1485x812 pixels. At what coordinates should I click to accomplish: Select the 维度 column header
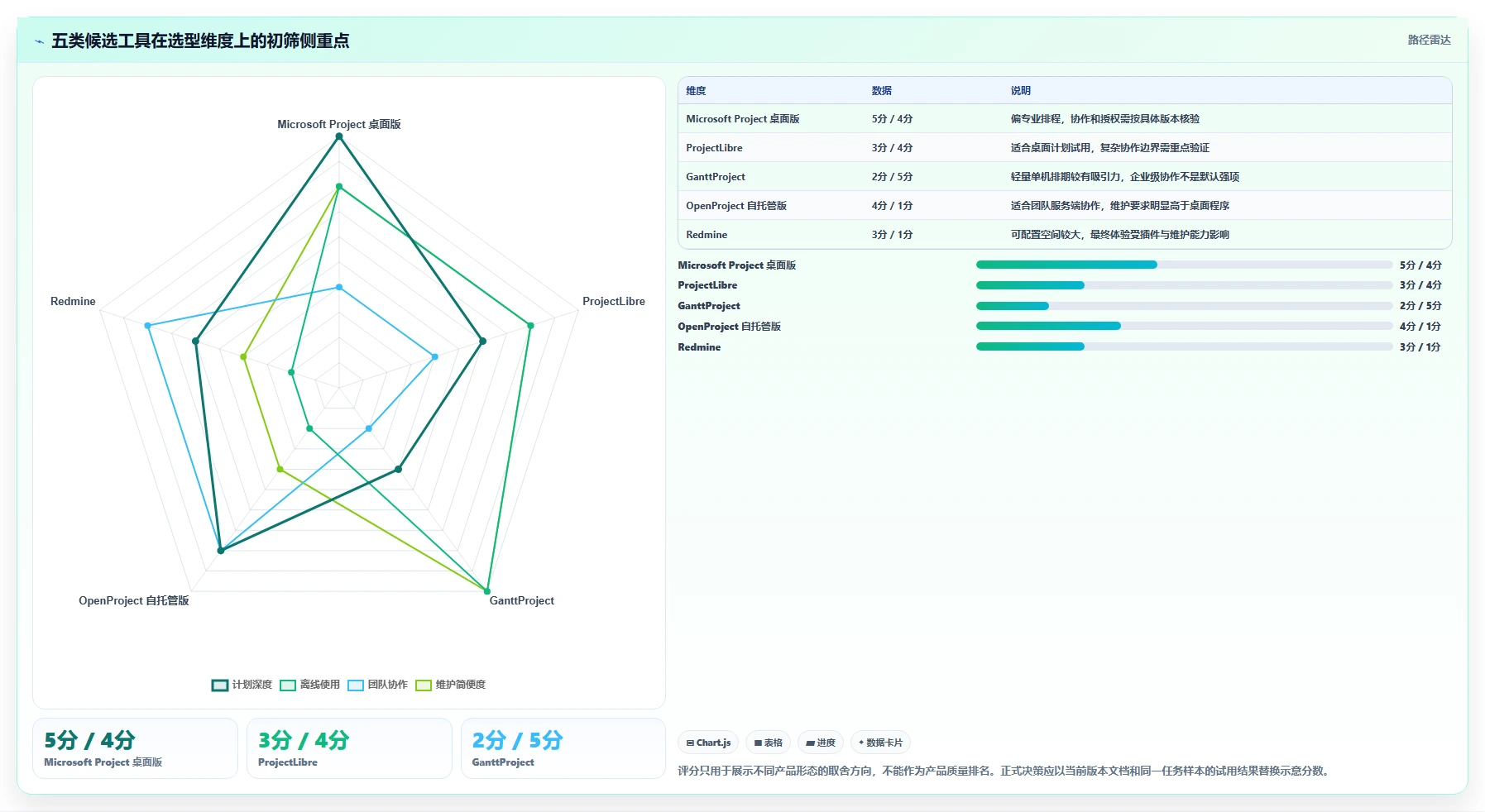696,91
